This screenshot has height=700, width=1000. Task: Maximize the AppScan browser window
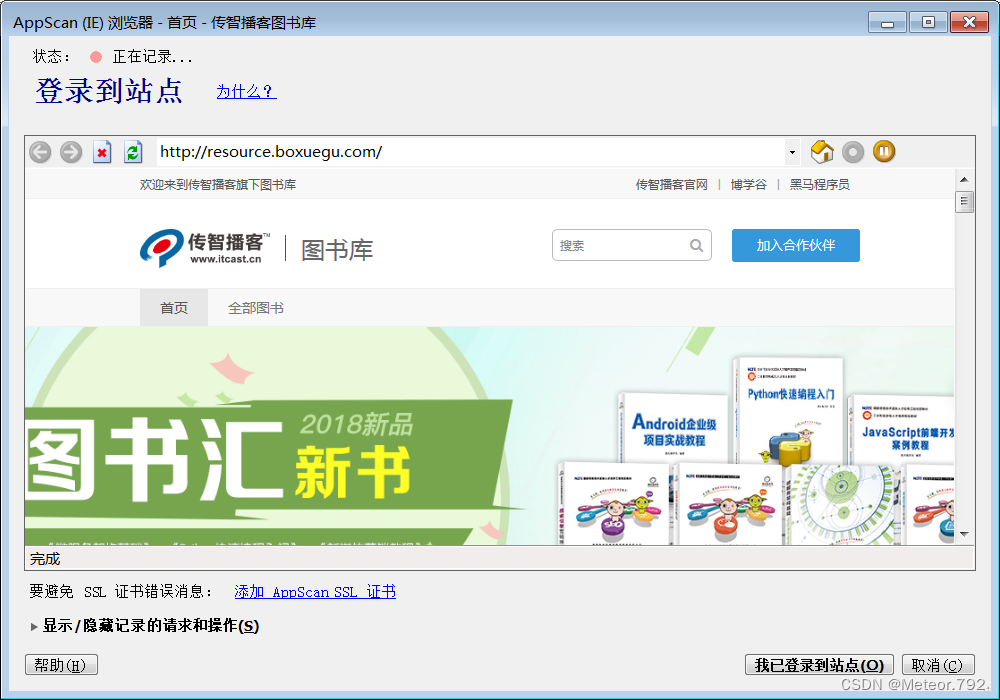pyautogui.click(x=928, y=22)
